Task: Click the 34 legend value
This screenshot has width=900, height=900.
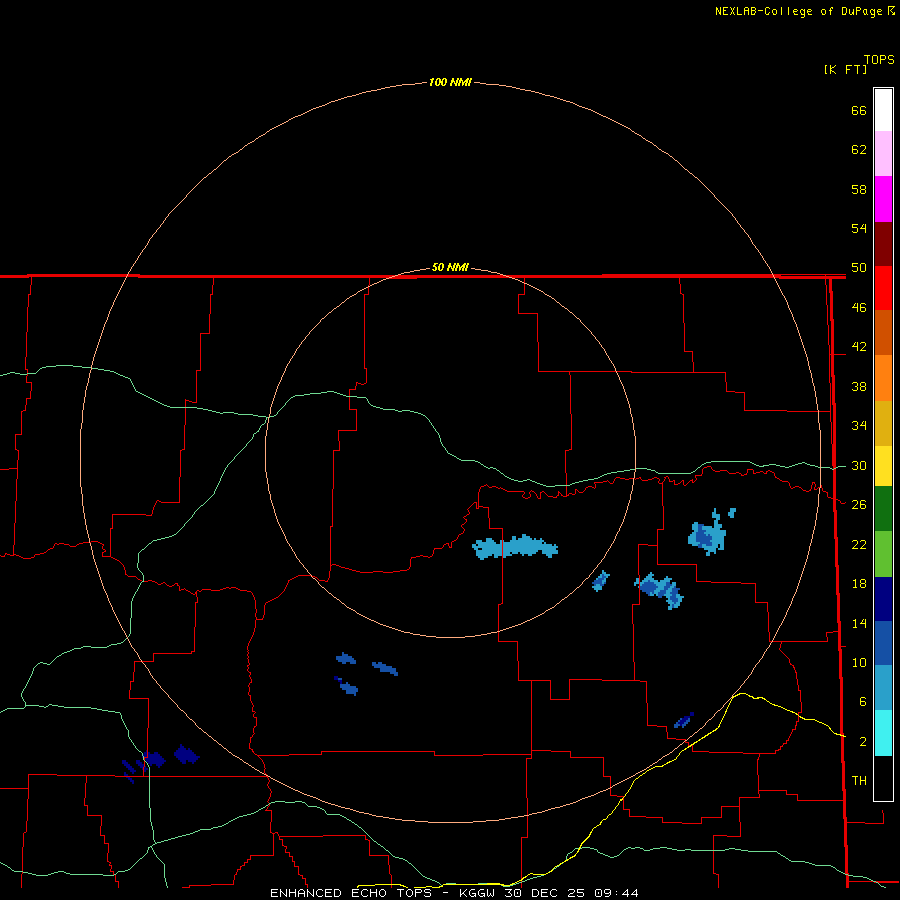Action: [x=859, y=426]
